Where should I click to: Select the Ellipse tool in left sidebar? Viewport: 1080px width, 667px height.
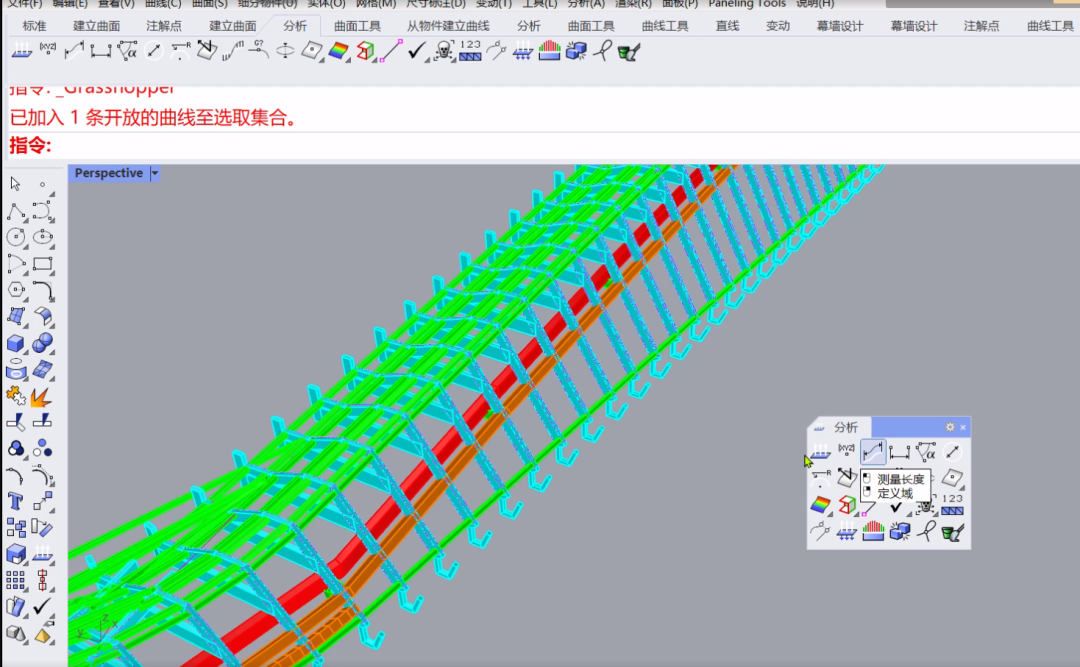pyautogui.click(x=43, y=238)
